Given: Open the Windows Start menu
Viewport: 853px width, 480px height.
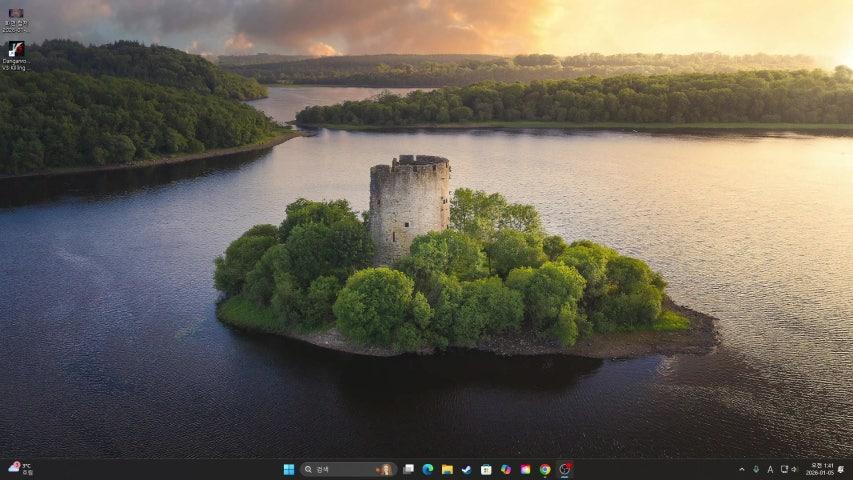Looking at the screenshot, I should (289, 469).
